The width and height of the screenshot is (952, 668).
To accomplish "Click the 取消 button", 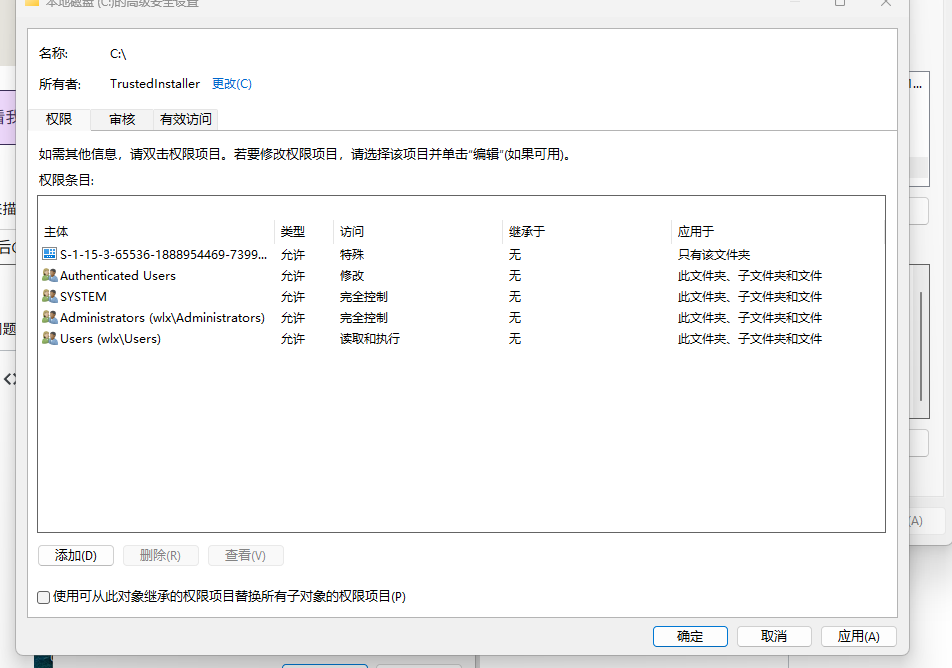I will pos(774,636).
